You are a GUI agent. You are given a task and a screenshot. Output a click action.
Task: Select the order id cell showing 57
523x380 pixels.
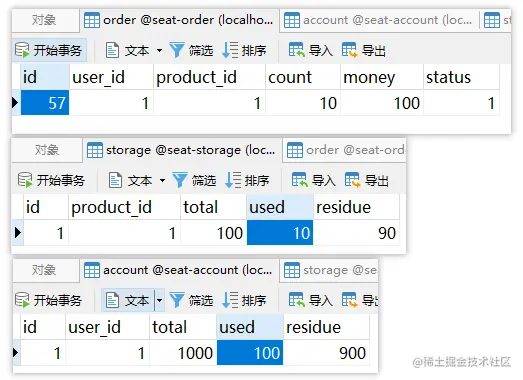pyautogui.click(x=45, y=103)
